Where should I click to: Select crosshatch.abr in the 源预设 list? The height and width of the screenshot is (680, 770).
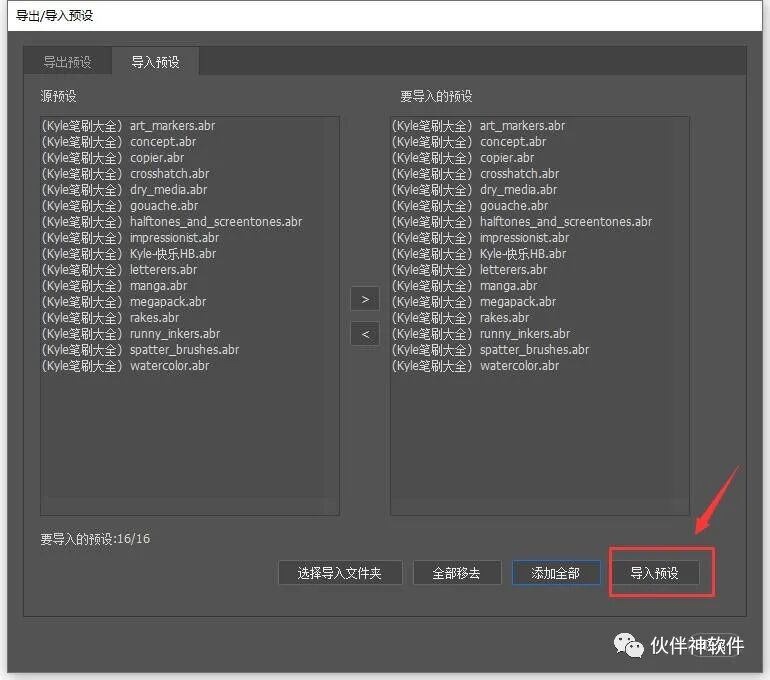coord(125,174)
